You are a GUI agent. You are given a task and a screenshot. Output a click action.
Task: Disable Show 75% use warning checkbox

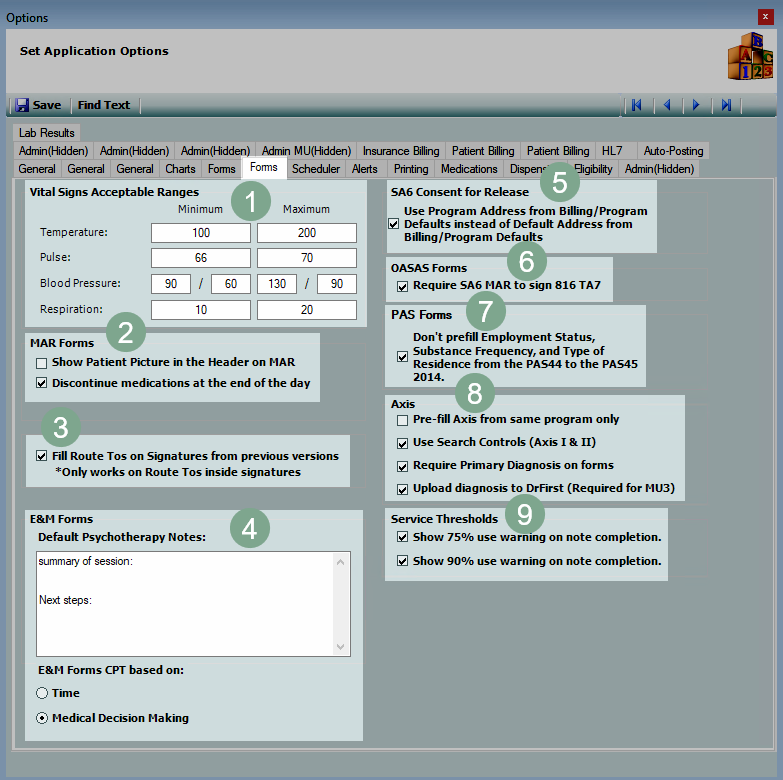point(403,538)
